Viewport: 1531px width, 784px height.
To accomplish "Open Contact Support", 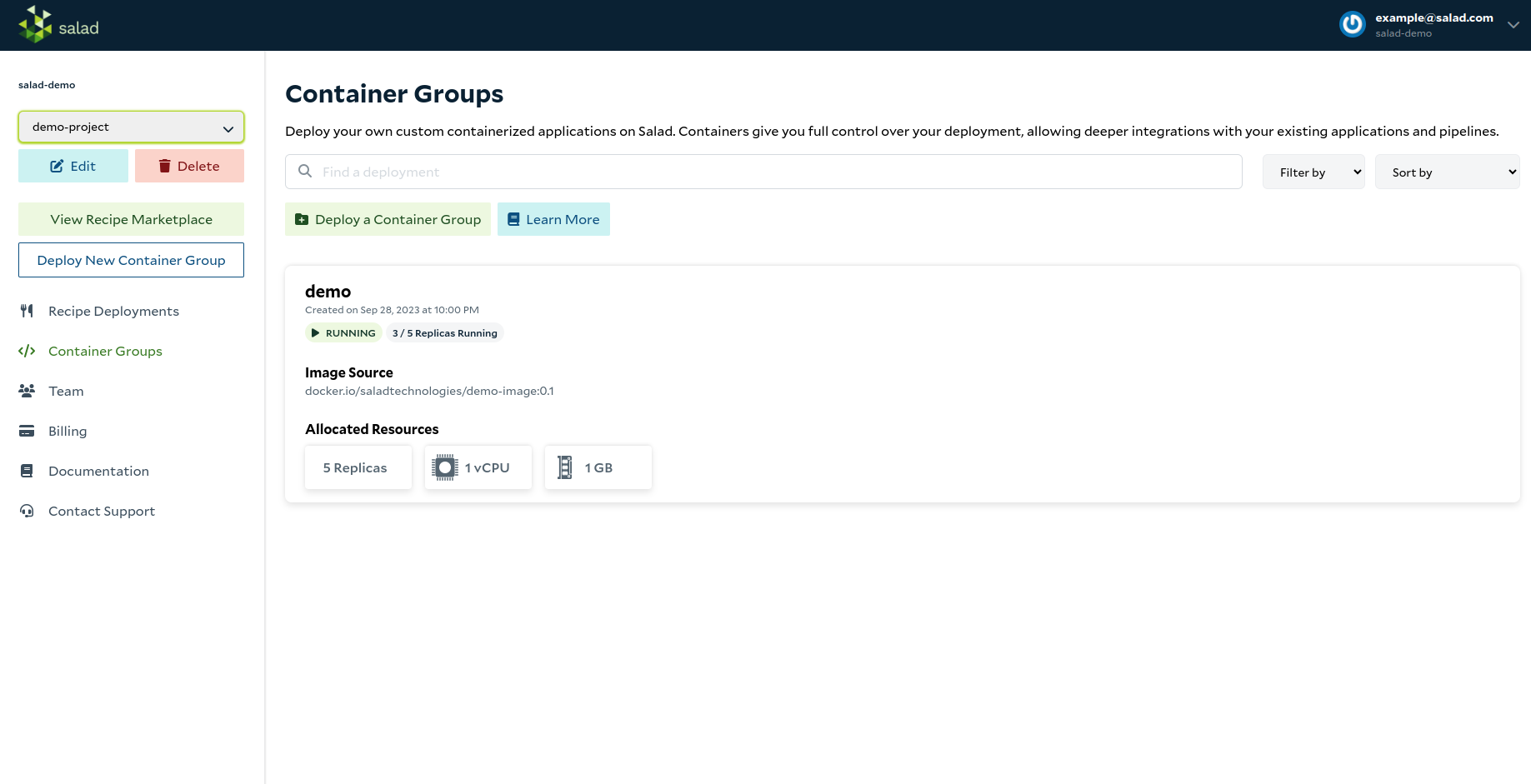I will [102, 511].
